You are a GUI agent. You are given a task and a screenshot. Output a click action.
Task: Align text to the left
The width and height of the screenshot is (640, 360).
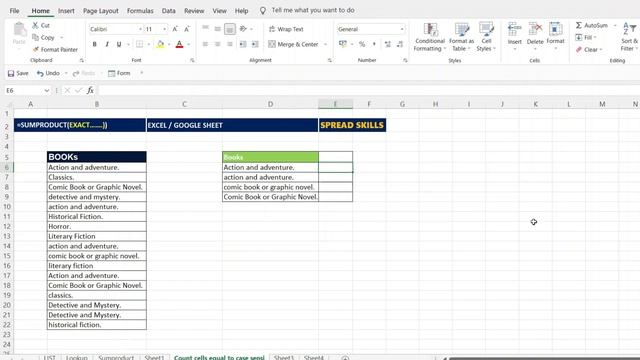(x=205, y=44)
